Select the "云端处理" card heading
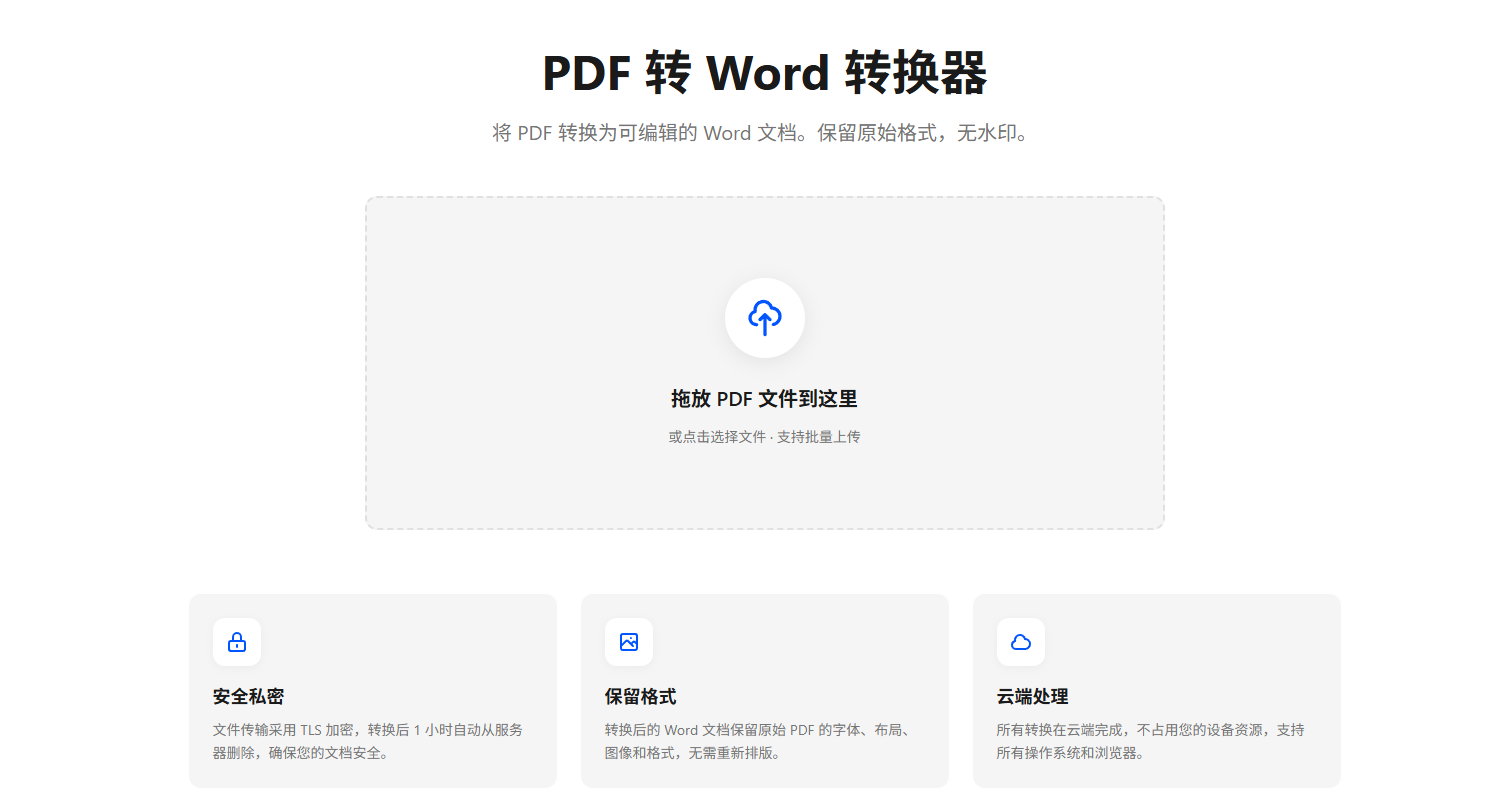Viewport: 1491px width, 797px height. [1032, 697]
